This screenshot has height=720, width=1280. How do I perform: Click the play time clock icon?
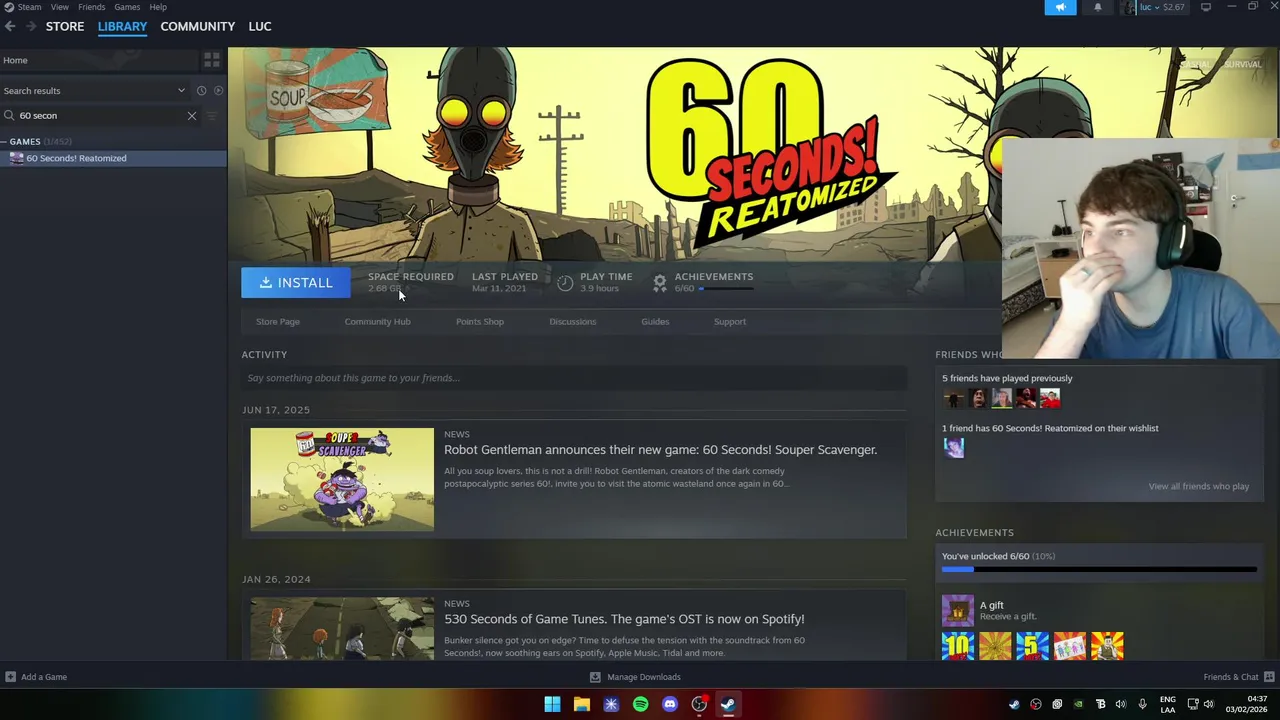[x=565, y=283]
